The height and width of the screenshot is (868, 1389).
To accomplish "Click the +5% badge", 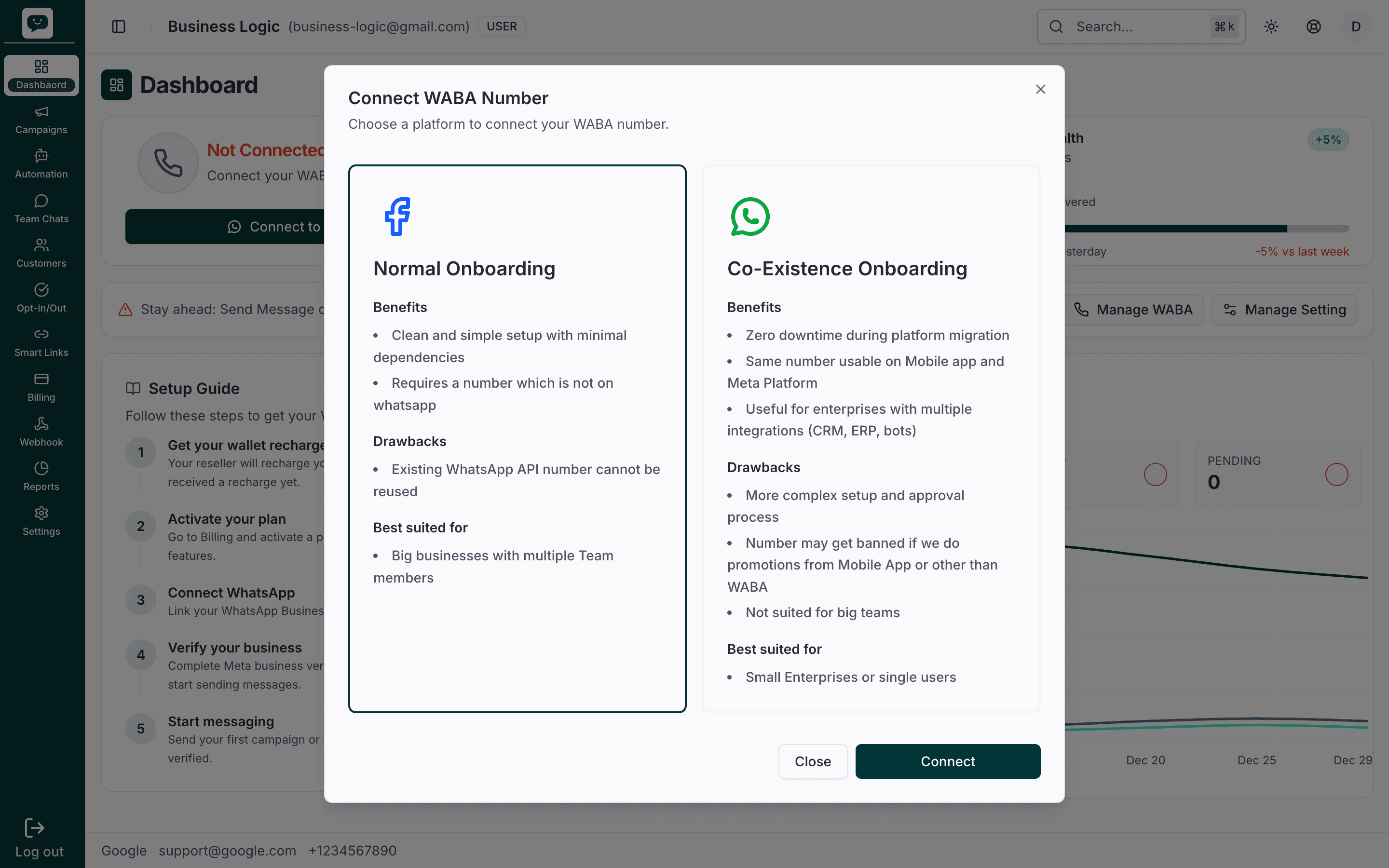I will pos(1328,139).
